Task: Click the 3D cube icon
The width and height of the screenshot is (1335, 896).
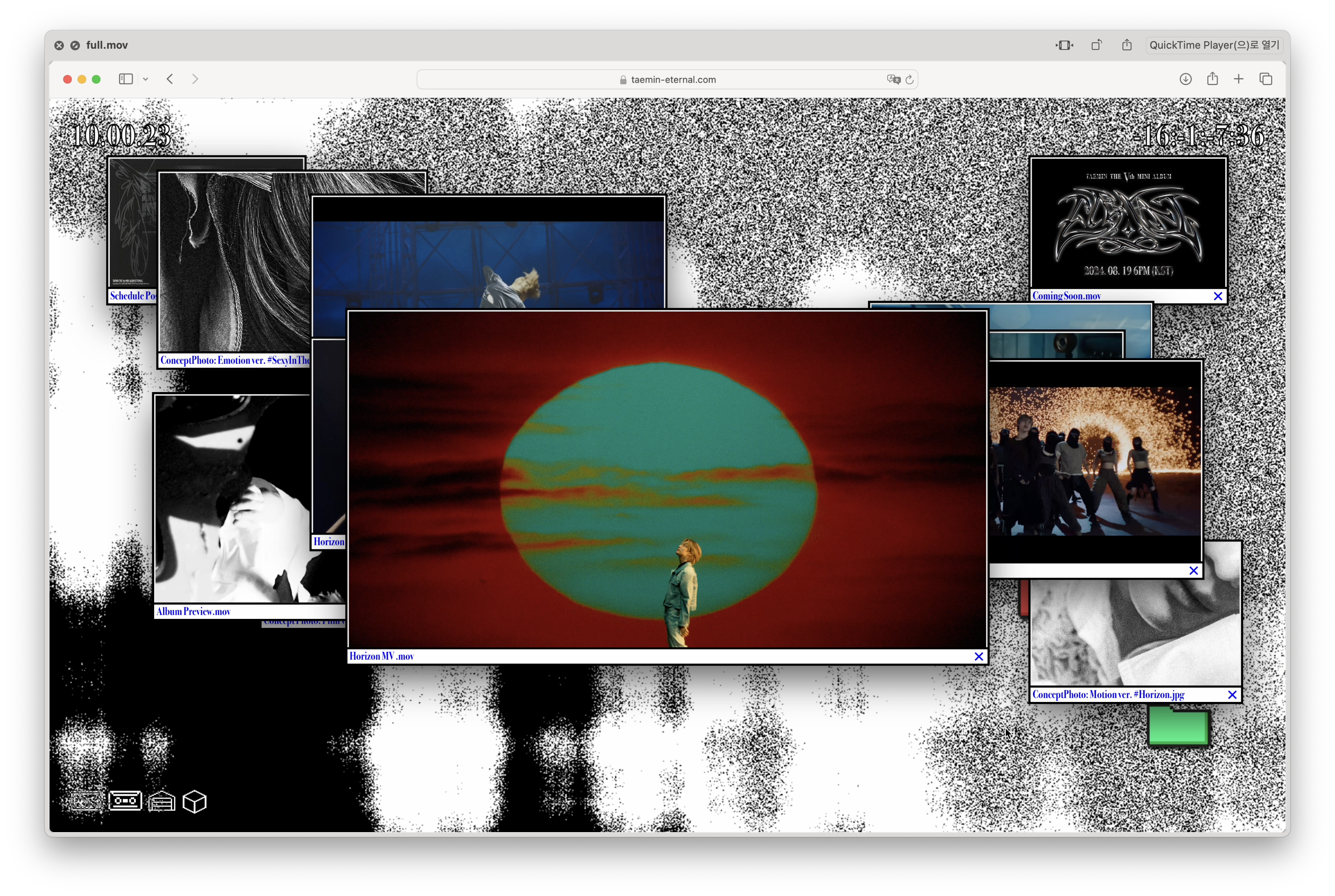Action: 195,802
